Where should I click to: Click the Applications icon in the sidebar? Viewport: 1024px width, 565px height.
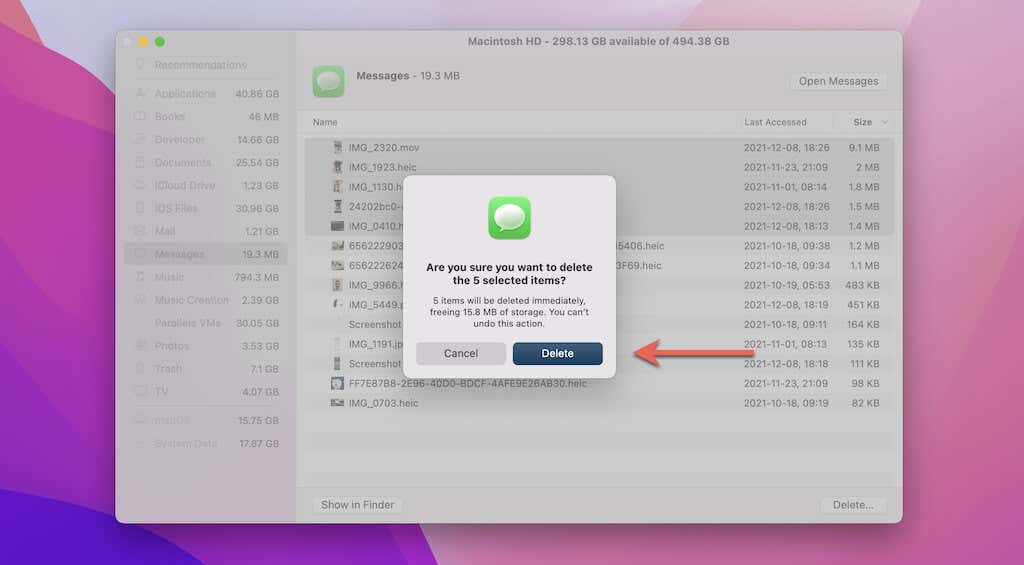click(140, 93)
